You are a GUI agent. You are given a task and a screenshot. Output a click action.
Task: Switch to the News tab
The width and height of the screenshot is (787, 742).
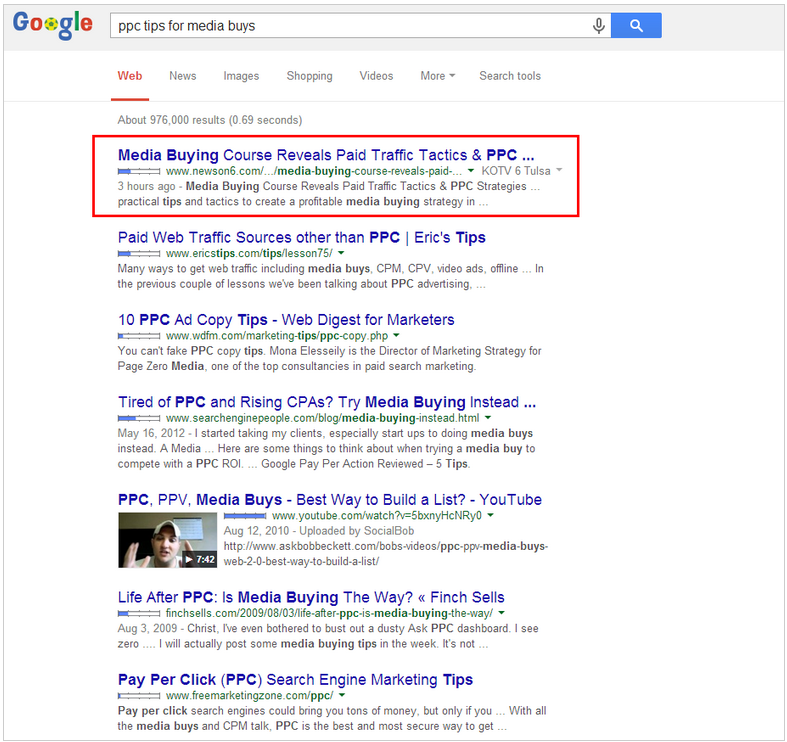click(x=183, y=76)
